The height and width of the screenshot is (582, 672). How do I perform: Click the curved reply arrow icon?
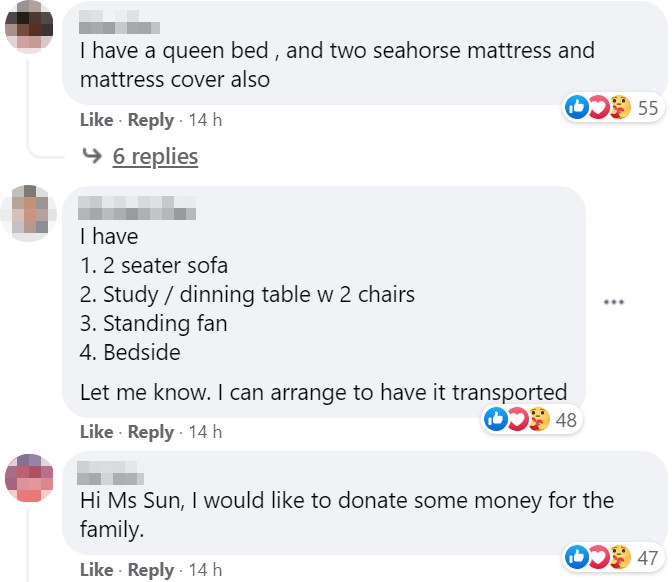click(91, 157)
